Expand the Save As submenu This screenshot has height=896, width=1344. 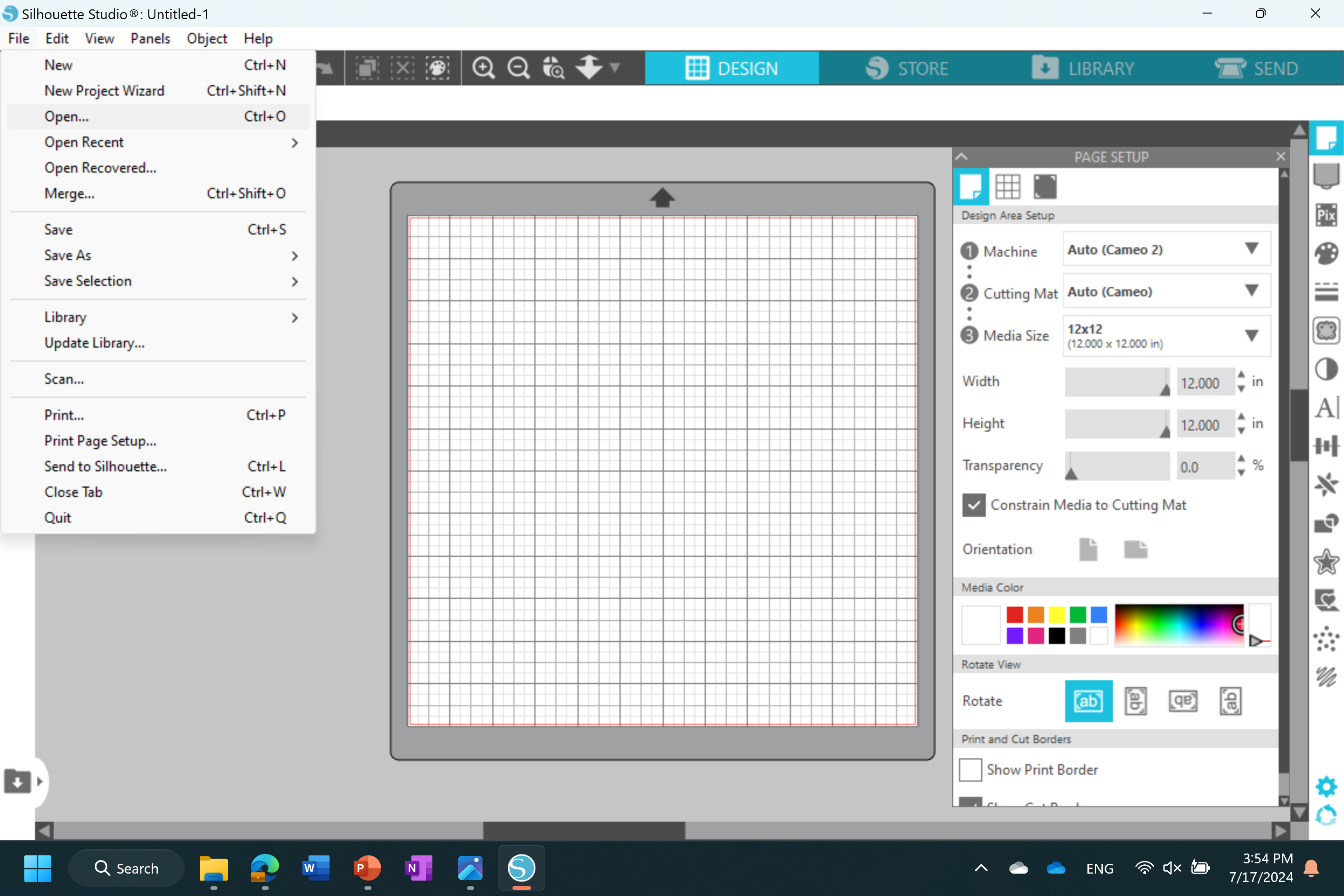coord(158,255)
